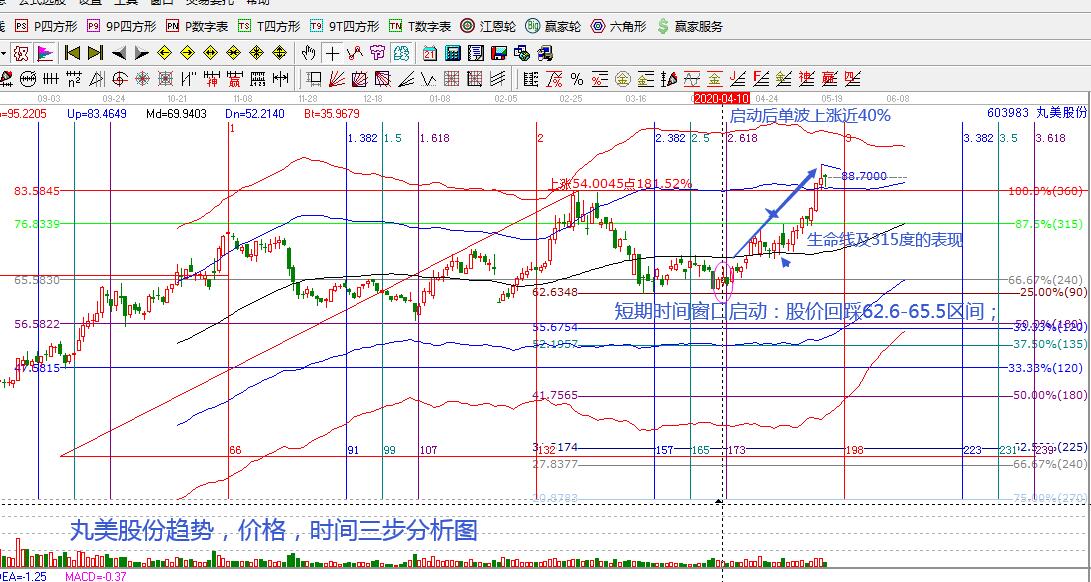Step chart backward with black left arrow

point(119,53)
